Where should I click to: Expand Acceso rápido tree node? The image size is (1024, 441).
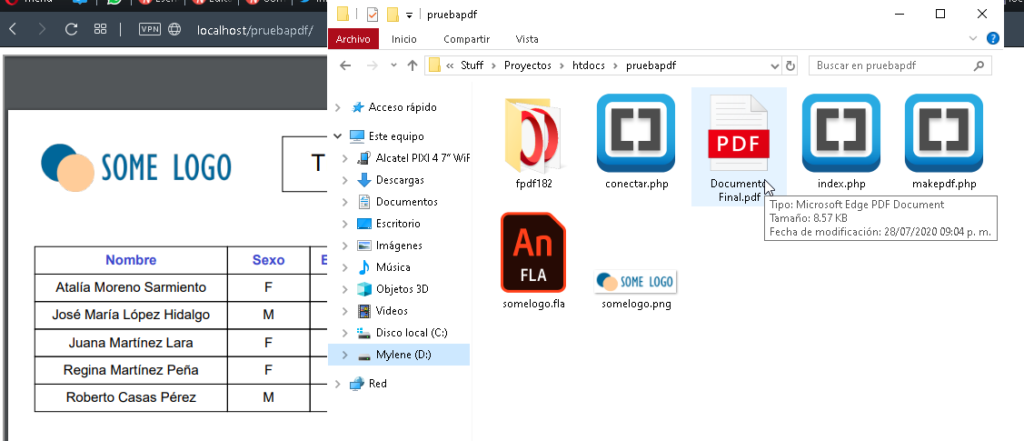(x=338, y=107)
